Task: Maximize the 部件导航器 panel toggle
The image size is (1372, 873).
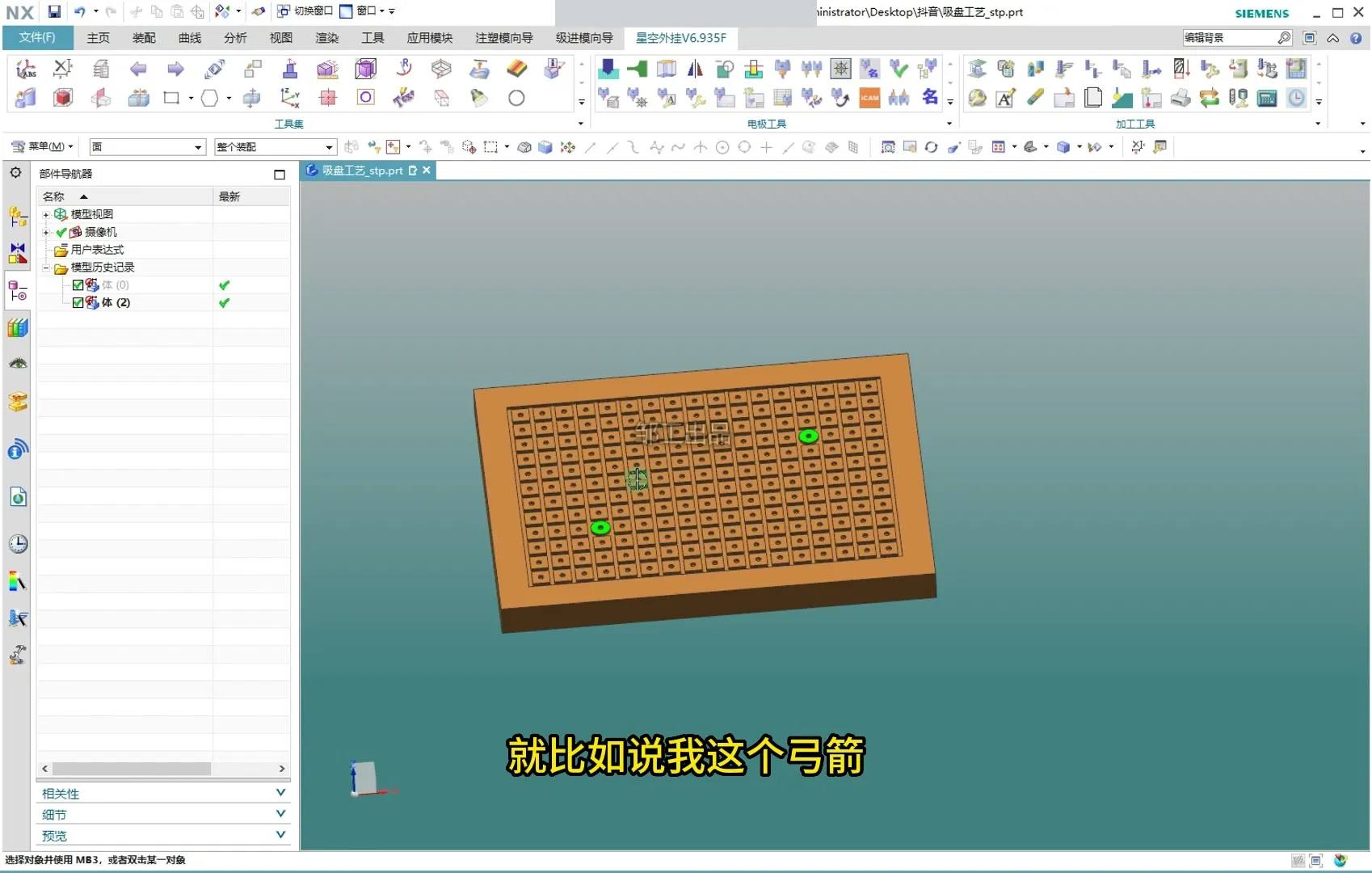Action: (280, 175)
